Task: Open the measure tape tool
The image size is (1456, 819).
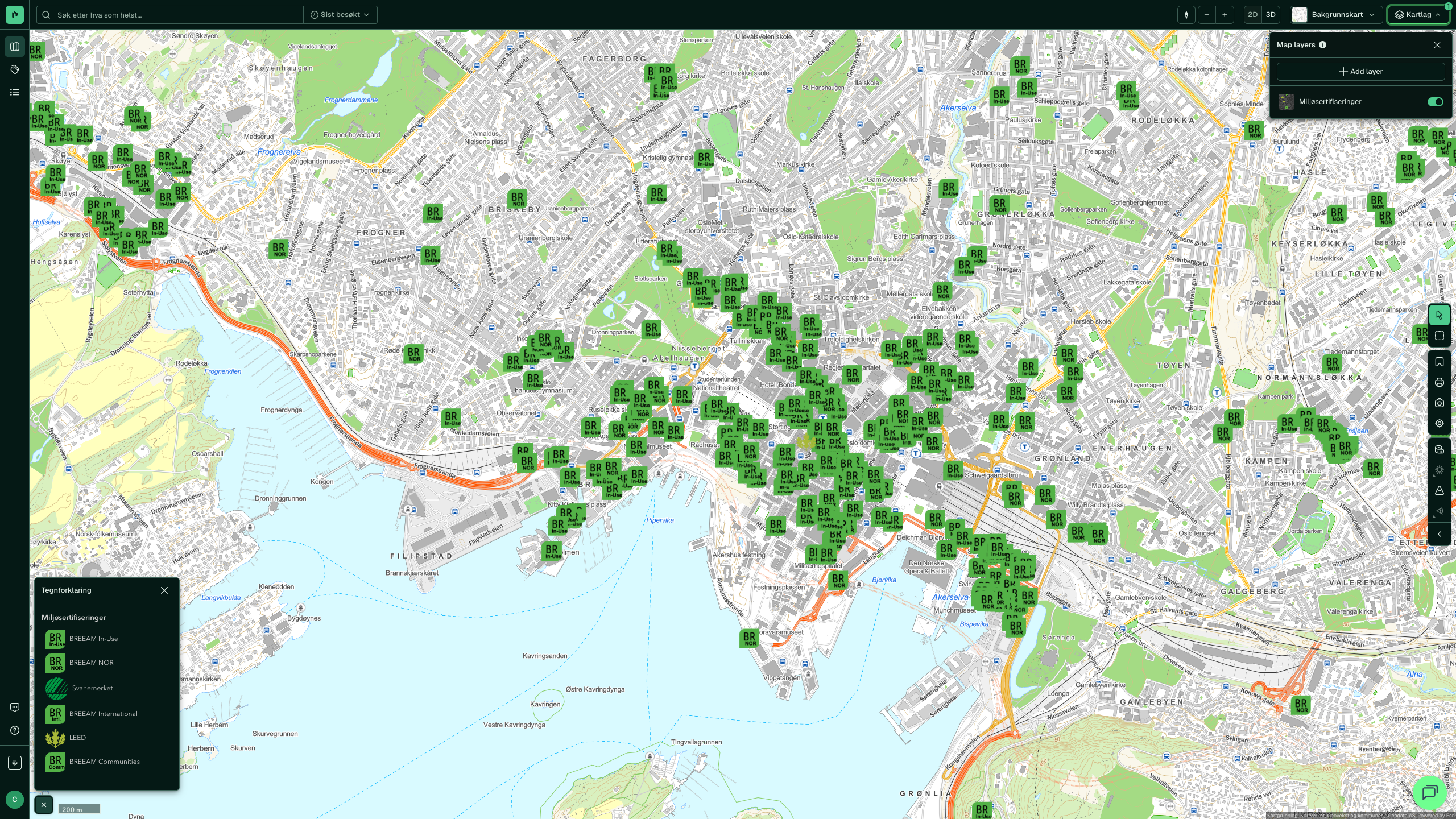Action: point(1439,449)
